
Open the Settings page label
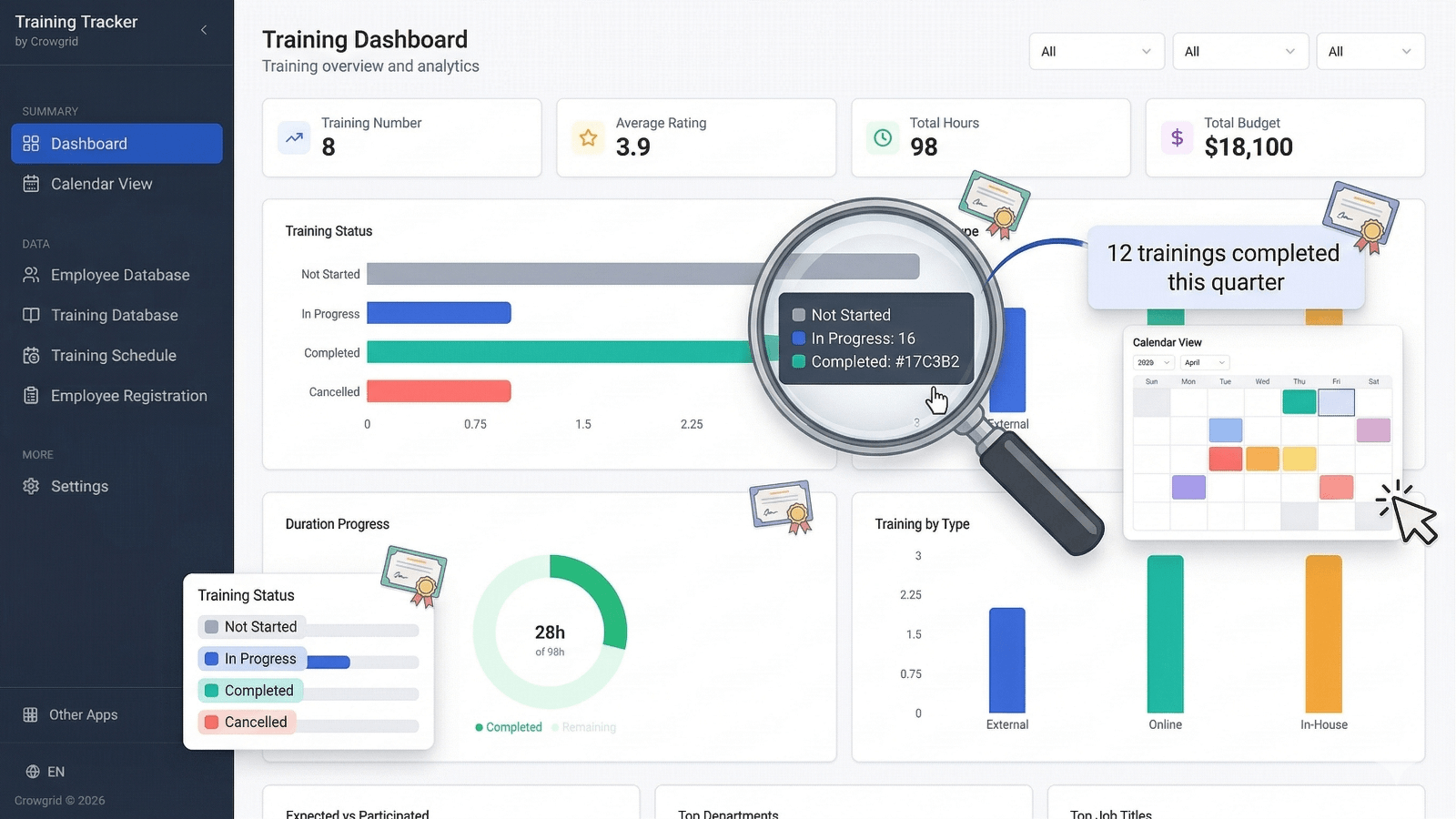coord(79,486)
